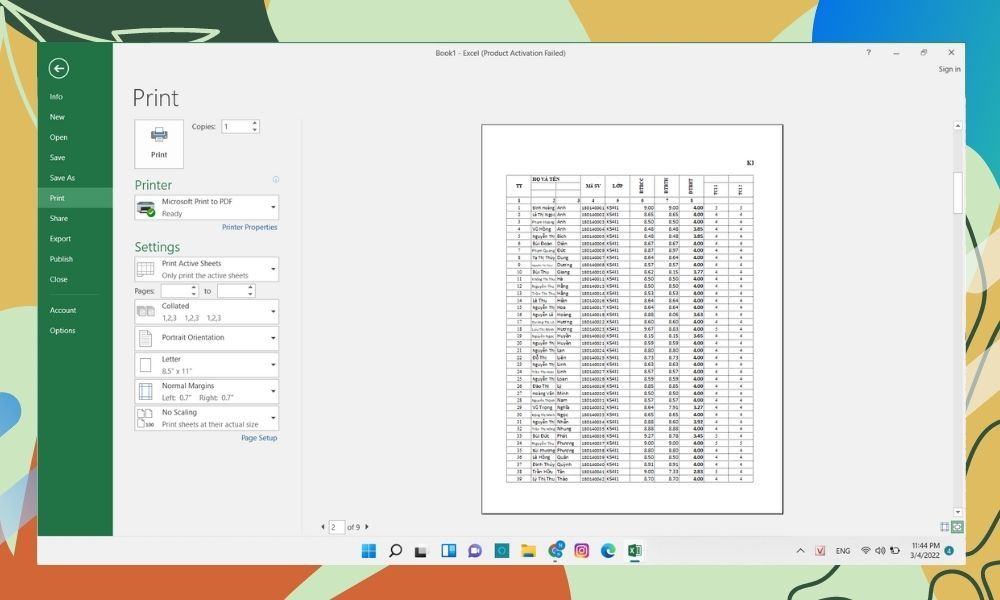Viewport: 1000px width, 600px height.
Task: Open the Portrait Orientation dropdown
Action: coord(206,338)
